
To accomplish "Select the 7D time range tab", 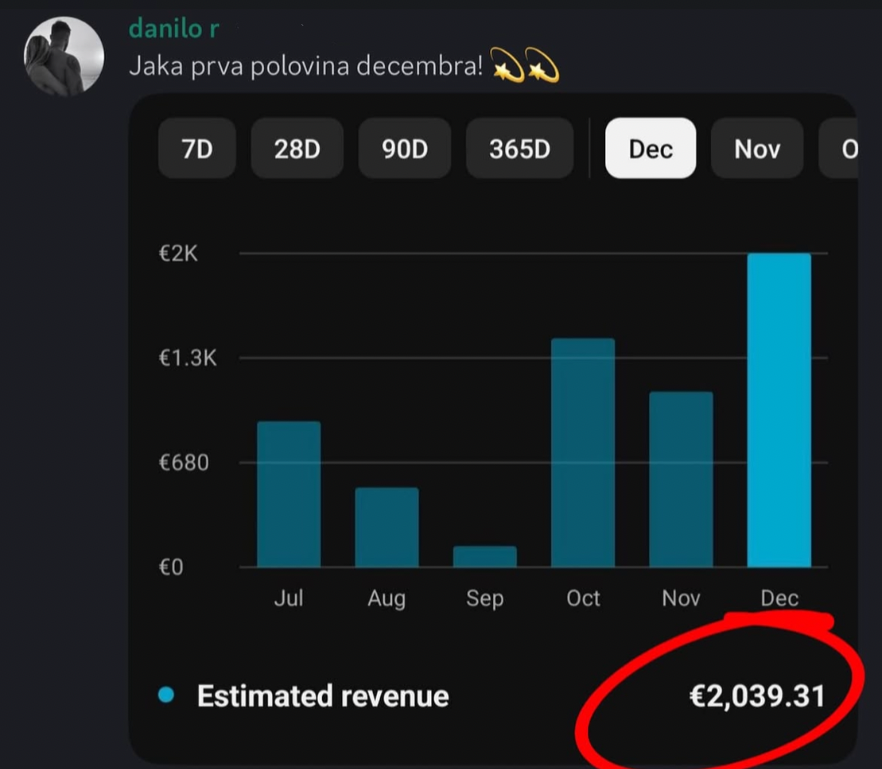I will tap(195, 148).
